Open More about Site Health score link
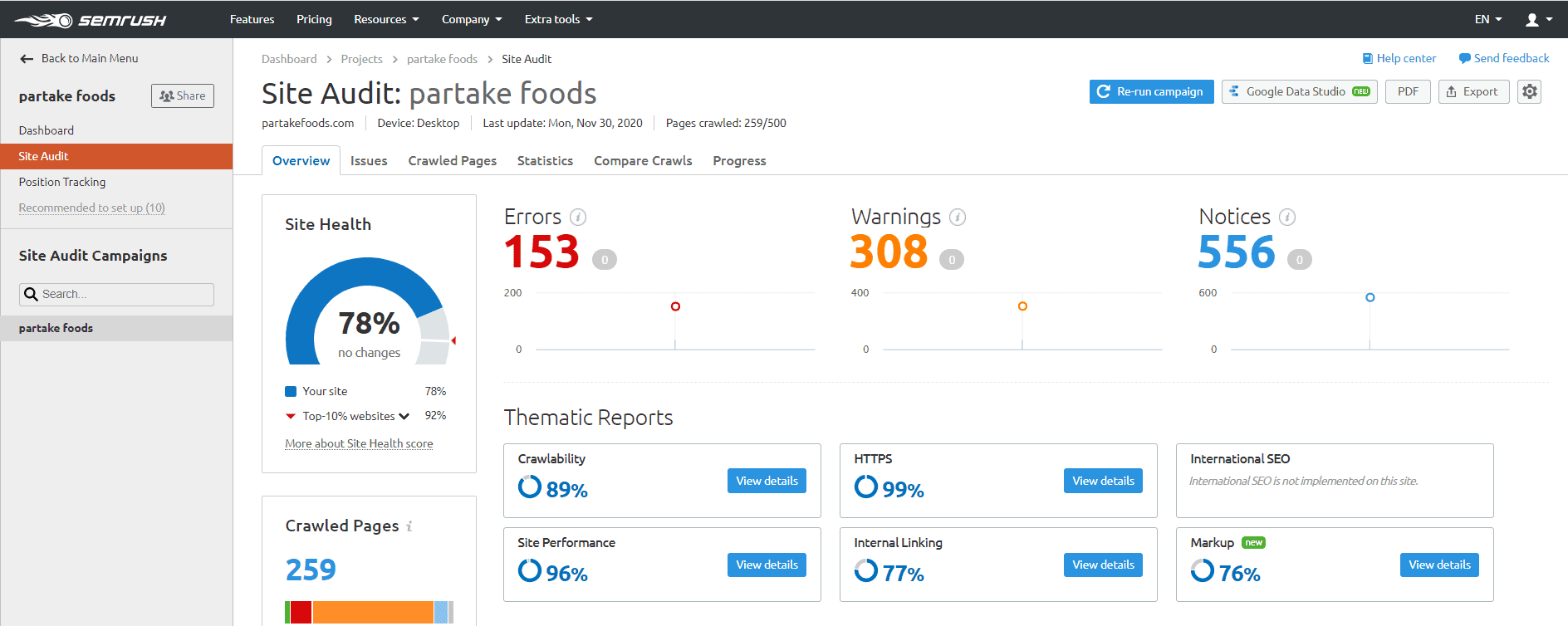The height and width of the screenshot is (626, 1568). click(359, 444)
